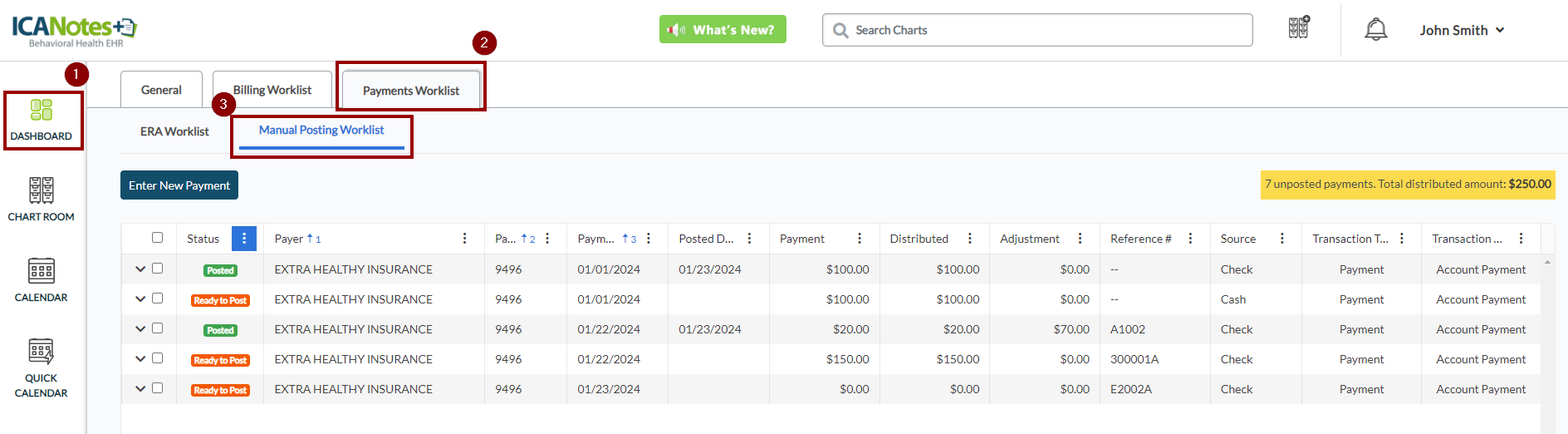Click the Enter New Payment button
Viewport: 1568px width, 434px height.
179,185
